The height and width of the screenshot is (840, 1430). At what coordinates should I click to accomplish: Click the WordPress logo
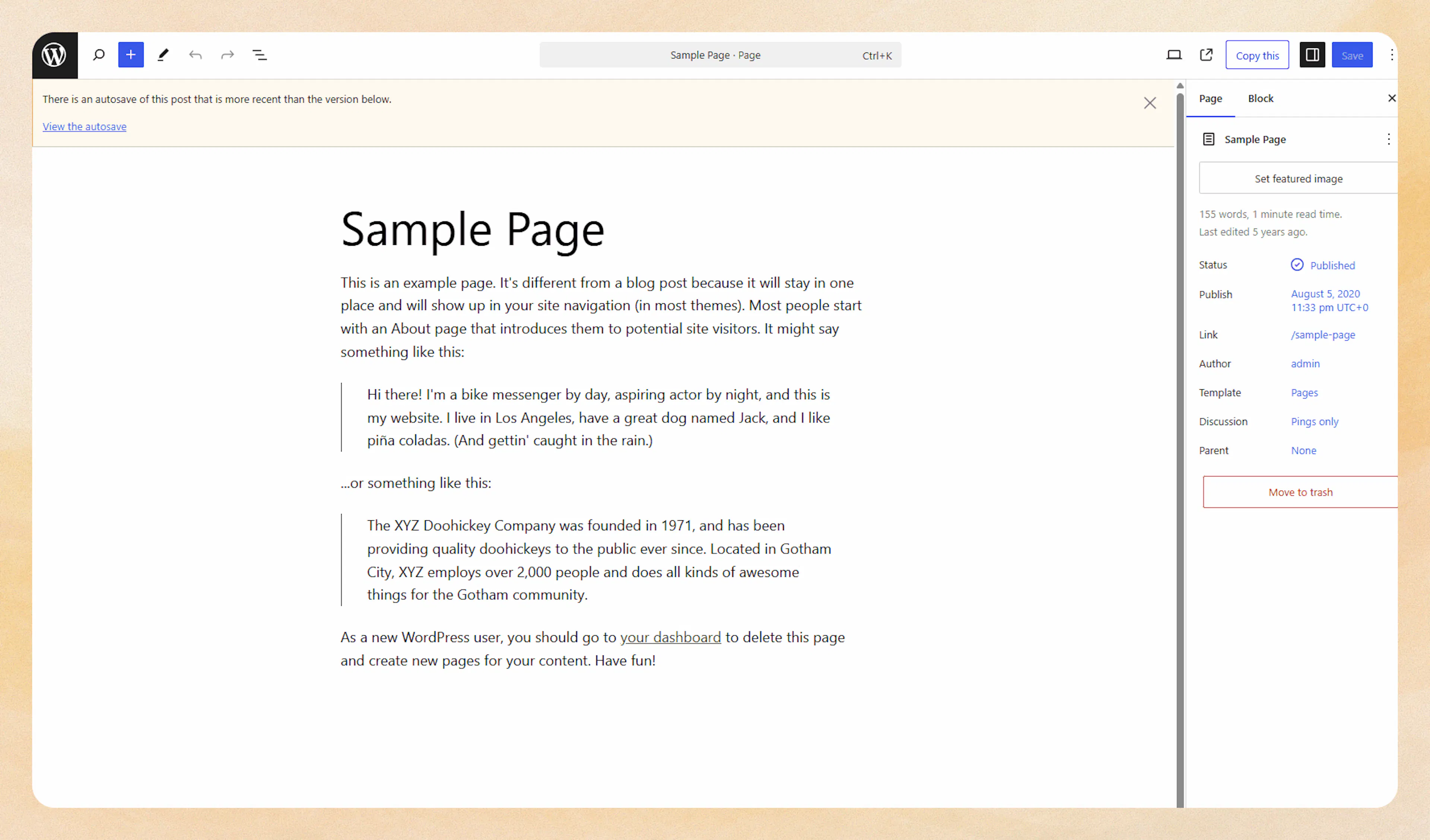click(54, 54)
